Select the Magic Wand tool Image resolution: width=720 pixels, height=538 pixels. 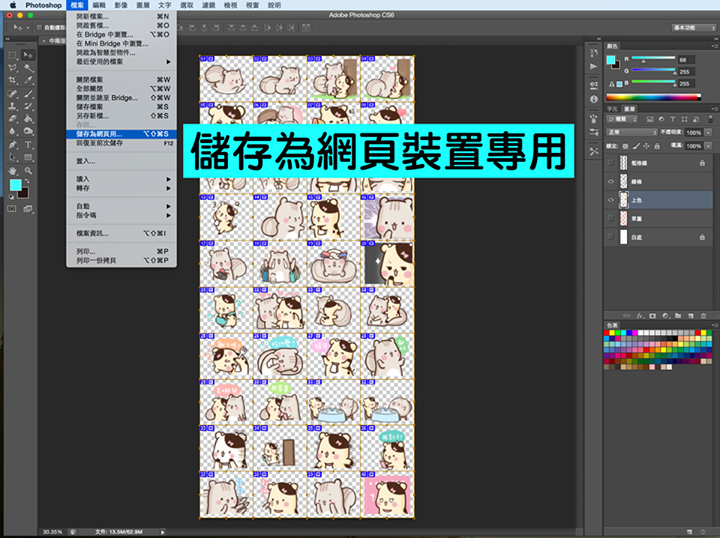[x=28, y=68]
